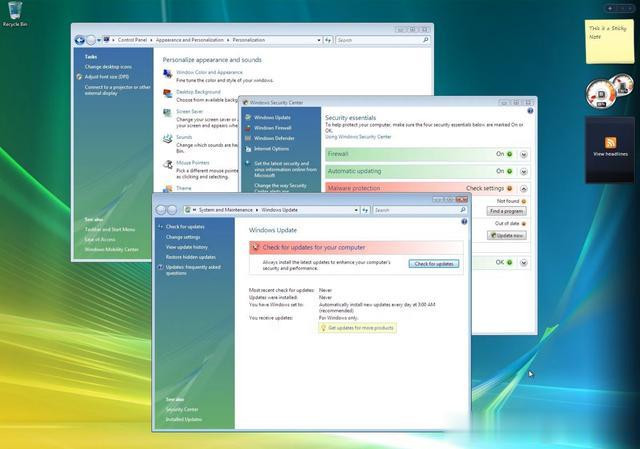Open the Mouse Pointers link
640x449 pixels.
[193, 162]
